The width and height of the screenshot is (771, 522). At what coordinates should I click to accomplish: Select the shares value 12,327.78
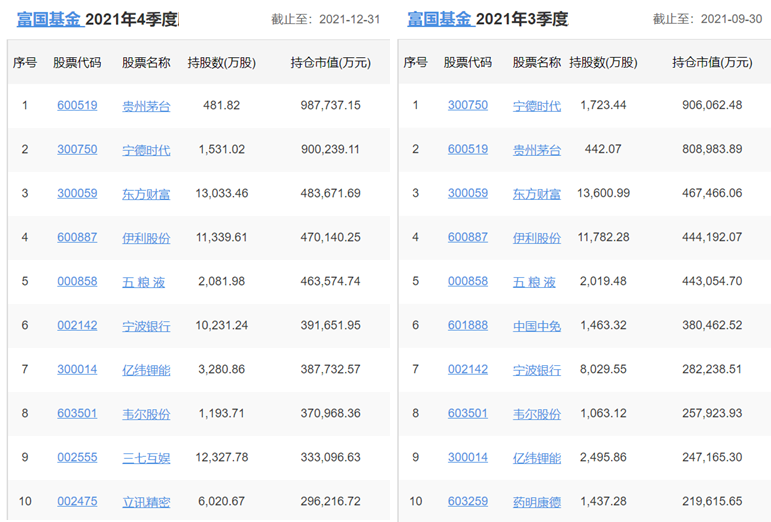pyautogui.click(x=222, y=457)
